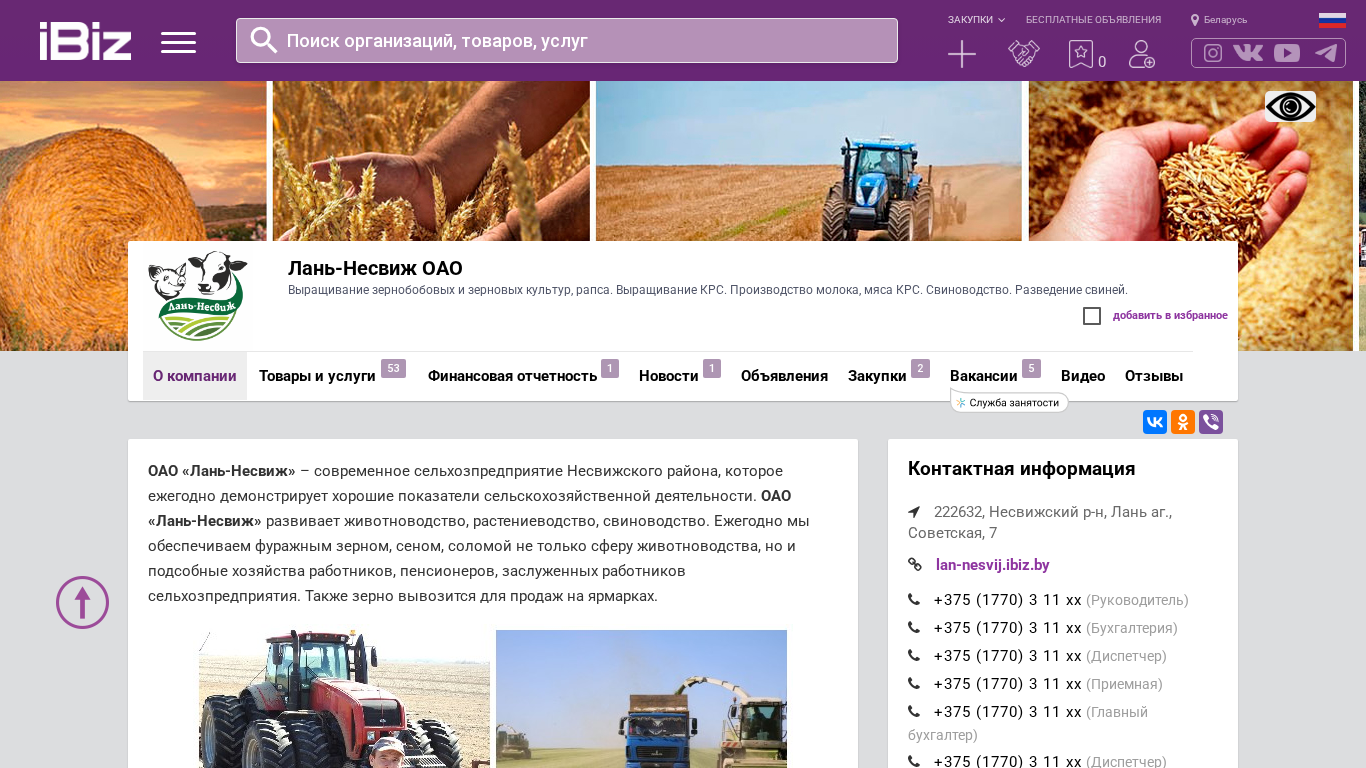
Task: Reveal the Бухгалтерия phone number
Action: click(1007, 628)
